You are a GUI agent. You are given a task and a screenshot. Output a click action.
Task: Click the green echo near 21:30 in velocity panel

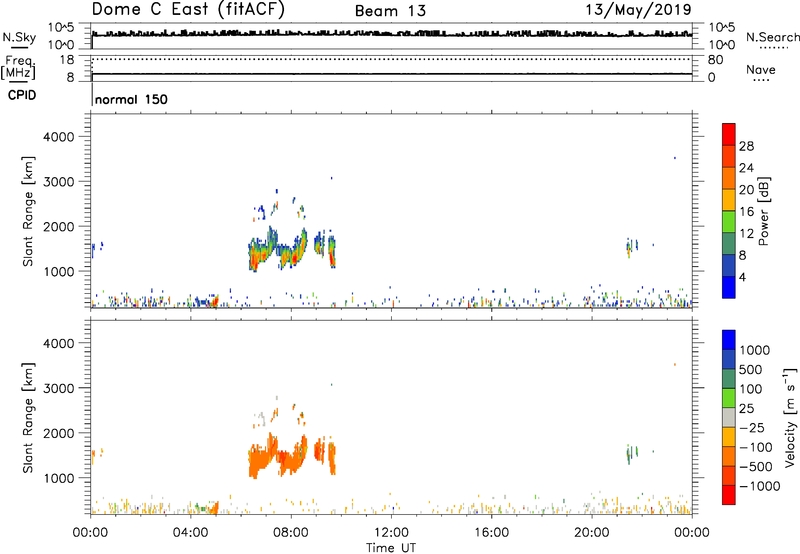point(631,454)
